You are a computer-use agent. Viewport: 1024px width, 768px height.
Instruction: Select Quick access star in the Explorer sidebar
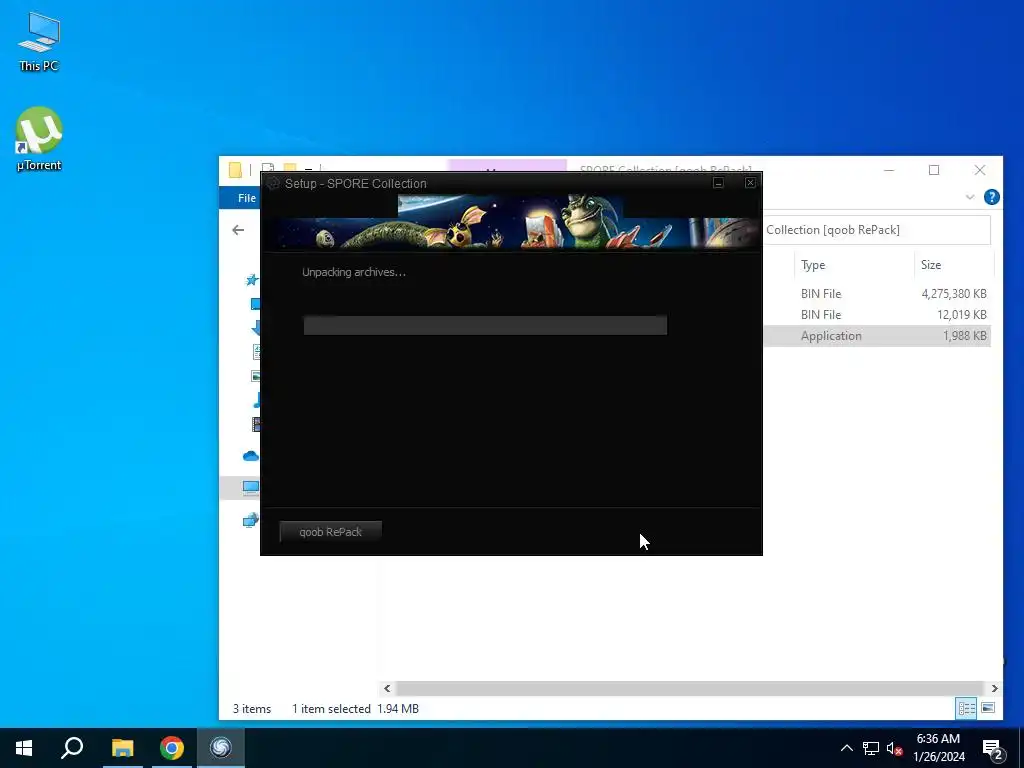[x=251, y=280]
